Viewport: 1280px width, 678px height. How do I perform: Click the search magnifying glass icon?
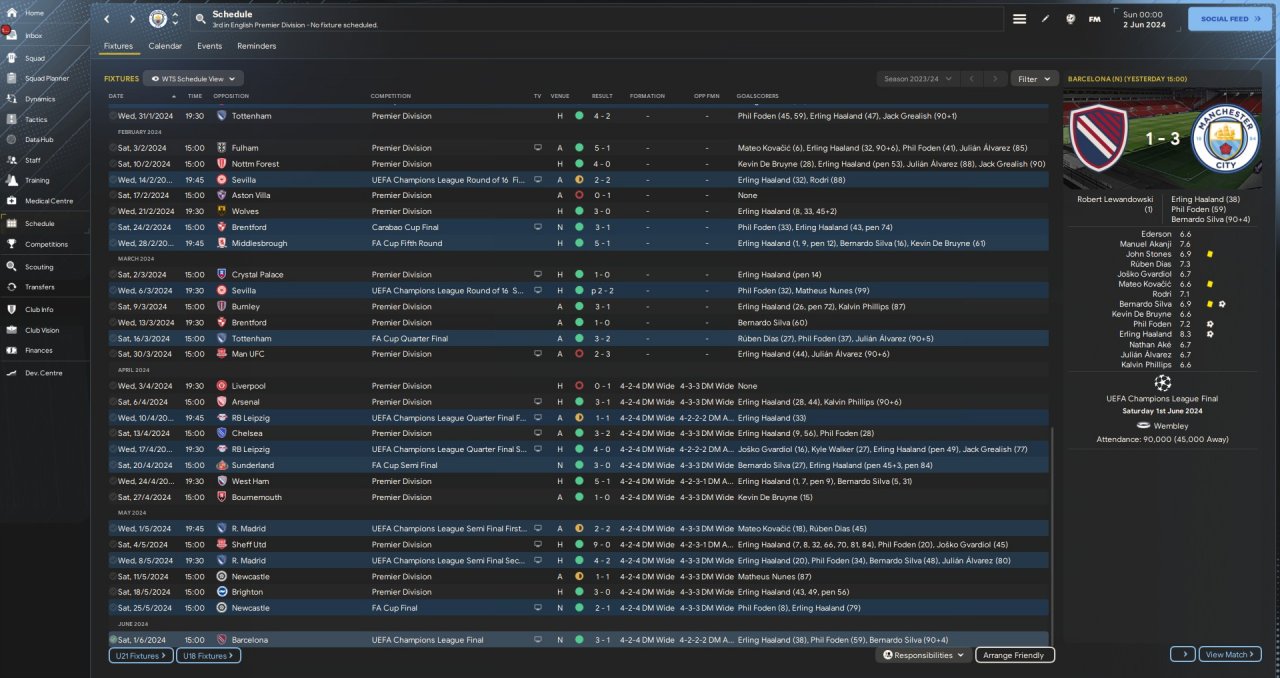pyautogui.click(x=200, y=19)
